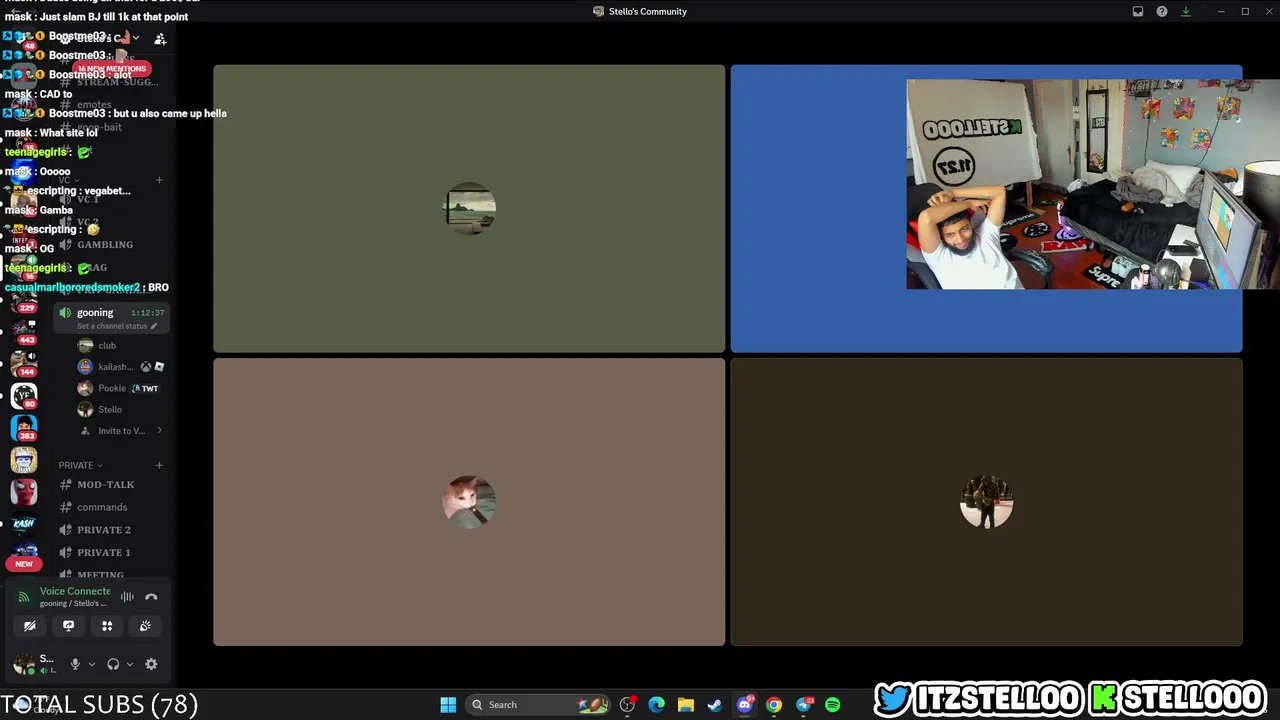This screenshot has height=720, width=1280.
Task: Disconnect from the voice channel
Action: [x=151, y=597]
